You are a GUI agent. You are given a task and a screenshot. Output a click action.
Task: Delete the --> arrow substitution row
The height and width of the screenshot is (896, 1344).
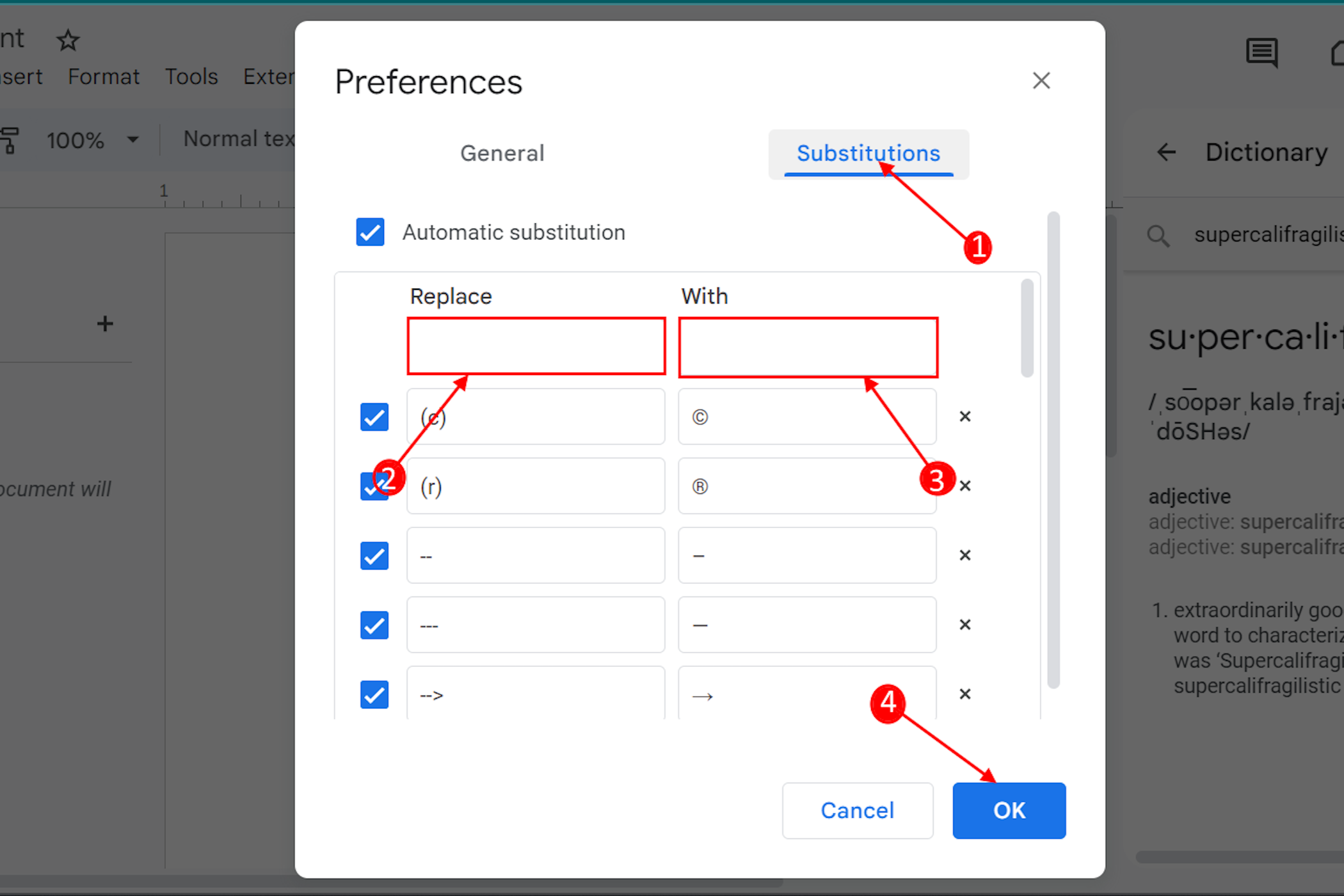point(965,694)
